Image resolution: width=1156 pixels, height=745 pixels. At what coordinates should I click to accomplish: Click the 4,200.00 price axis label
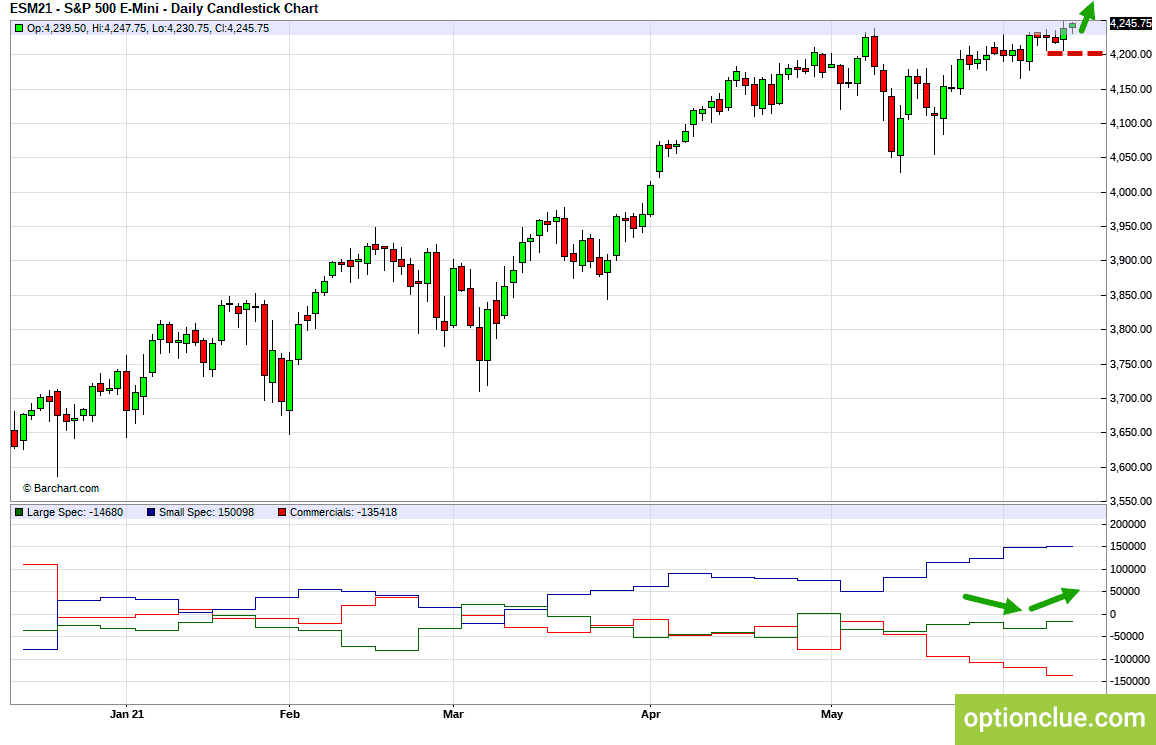pyautogui.click(x=1131, y=54)
